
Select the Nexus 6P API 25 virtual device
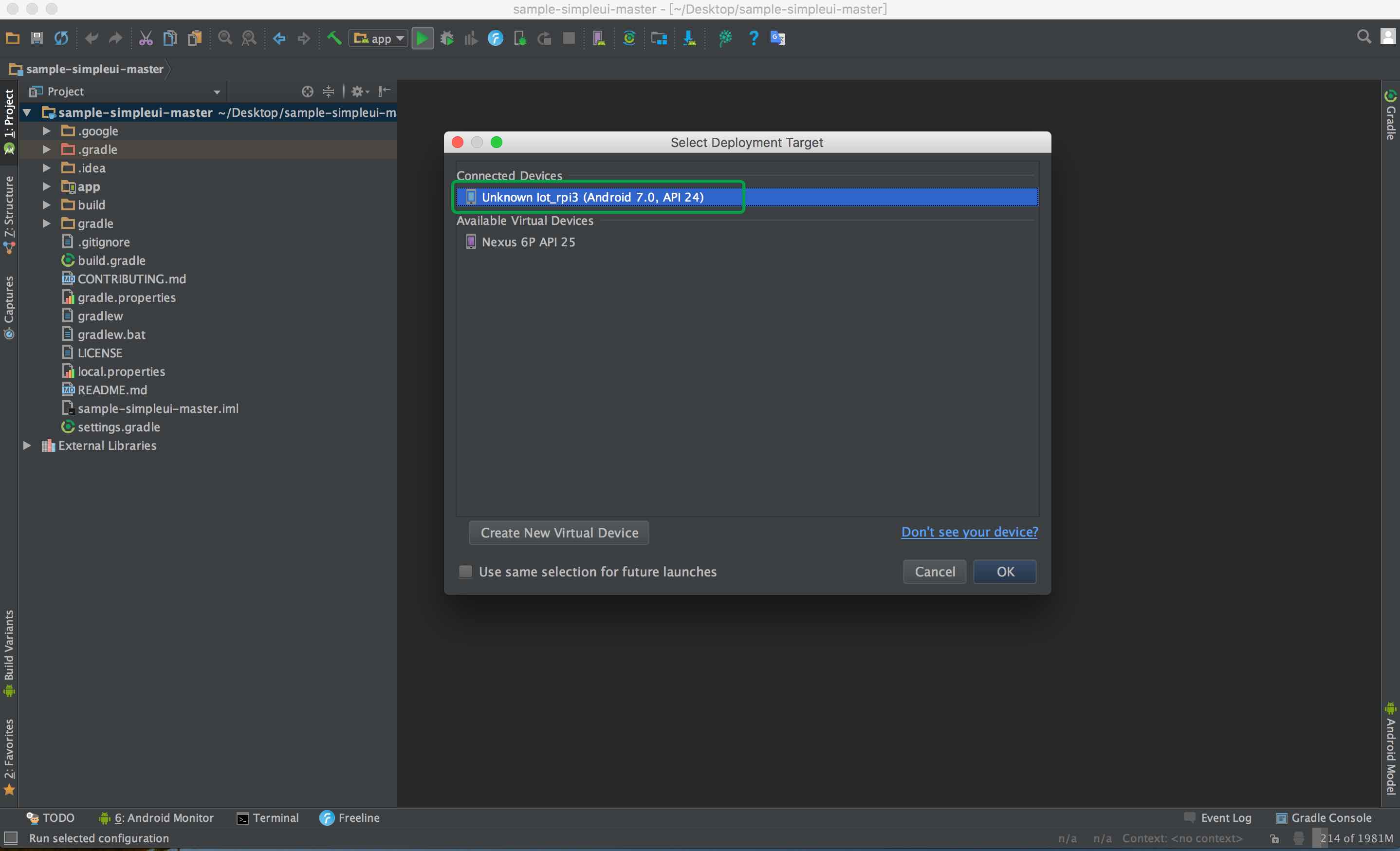click(x=747, y=242)
